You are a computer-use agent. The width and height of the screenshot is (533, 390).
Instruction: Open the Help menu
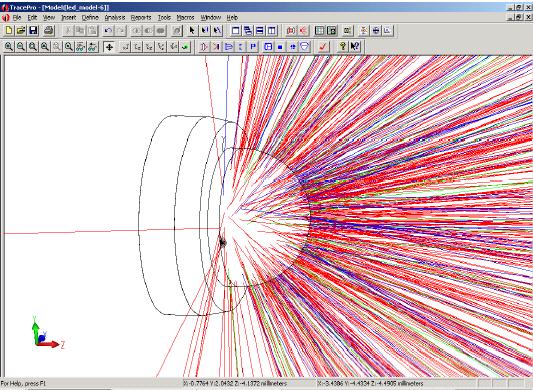(232, 17)
